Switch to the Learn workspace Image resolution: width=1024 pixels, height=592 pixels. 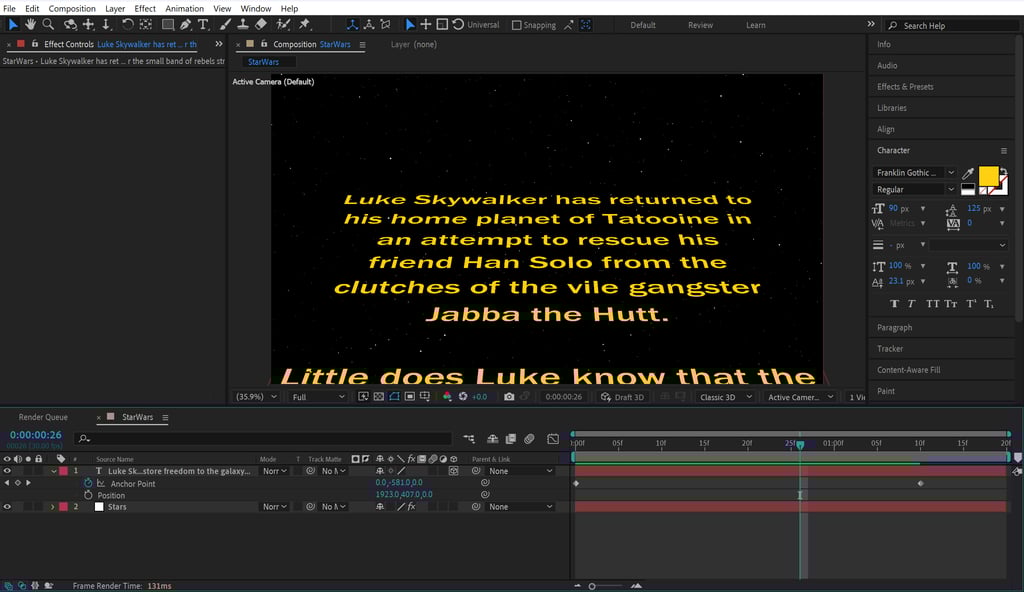[x=756, y=25]
